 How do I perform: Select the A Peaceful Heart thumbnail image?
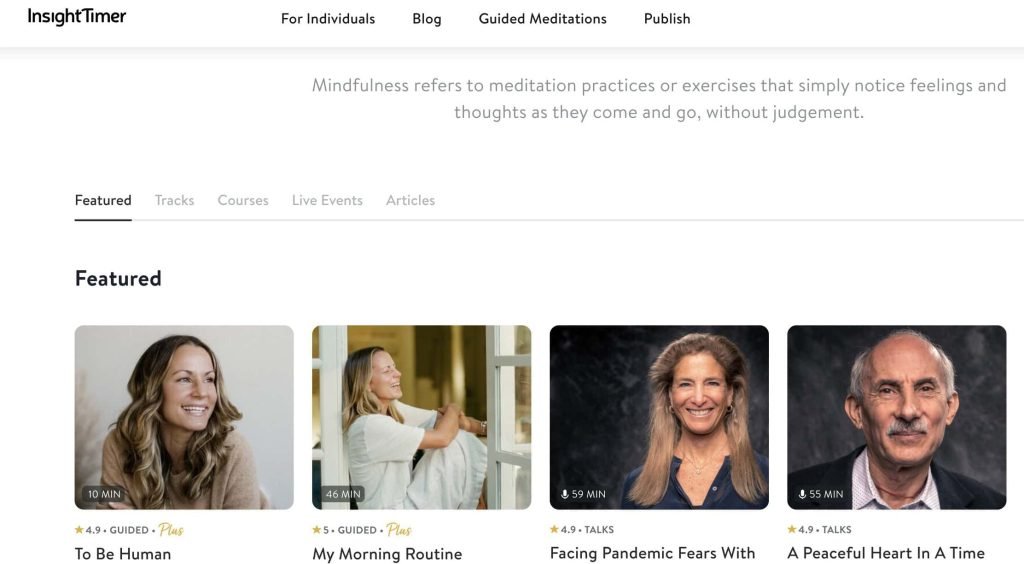896,417
